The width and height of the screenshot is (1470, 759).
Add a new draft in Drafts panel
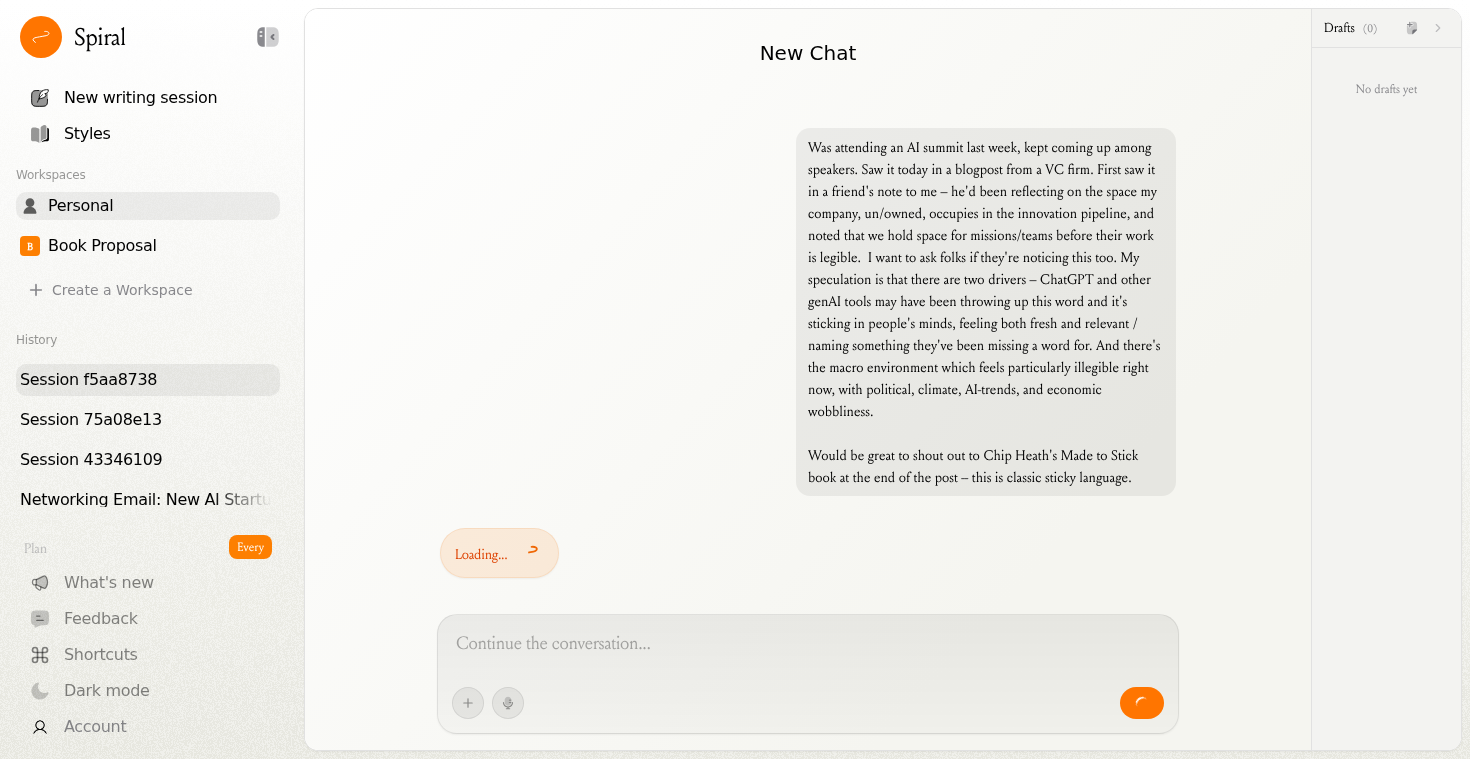1412,28
